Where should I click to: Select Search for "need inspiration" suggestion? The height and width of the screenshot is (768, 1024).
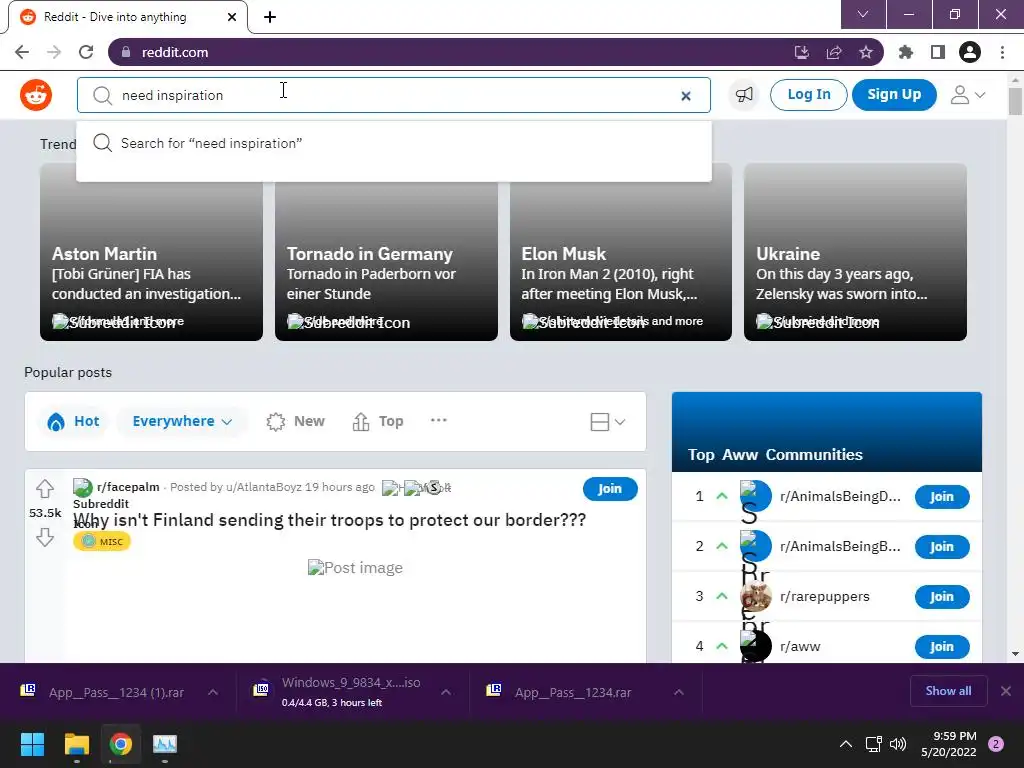point(394,143)
